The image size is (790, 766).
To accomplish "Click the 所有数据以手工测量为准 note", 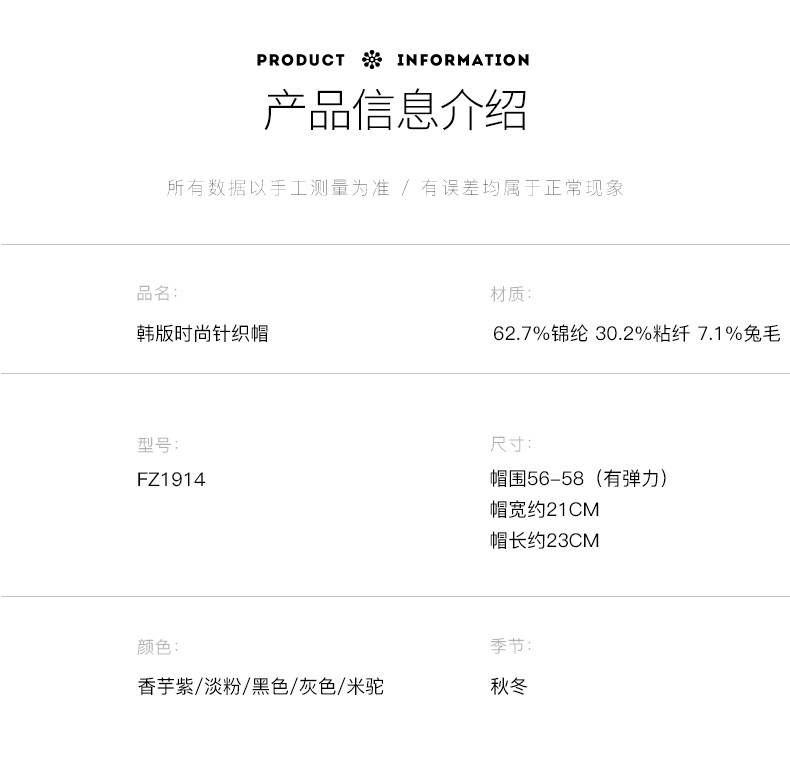I will click(278, 188).
